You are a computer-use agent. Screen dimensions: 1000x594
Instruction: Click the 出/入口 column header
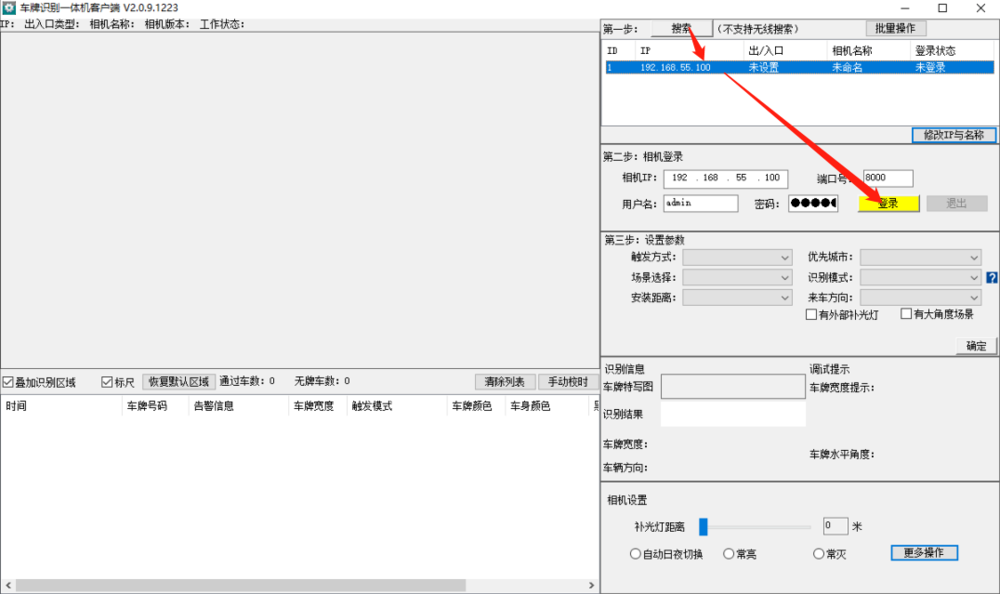point(785,50)
